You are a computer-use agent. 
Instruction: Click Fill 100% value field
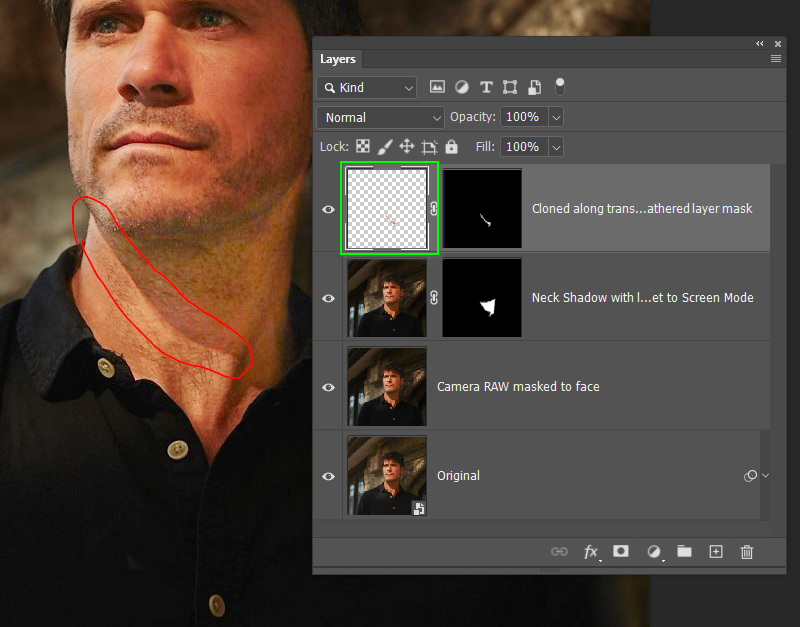pyautogui.click(x=524, y=147)
